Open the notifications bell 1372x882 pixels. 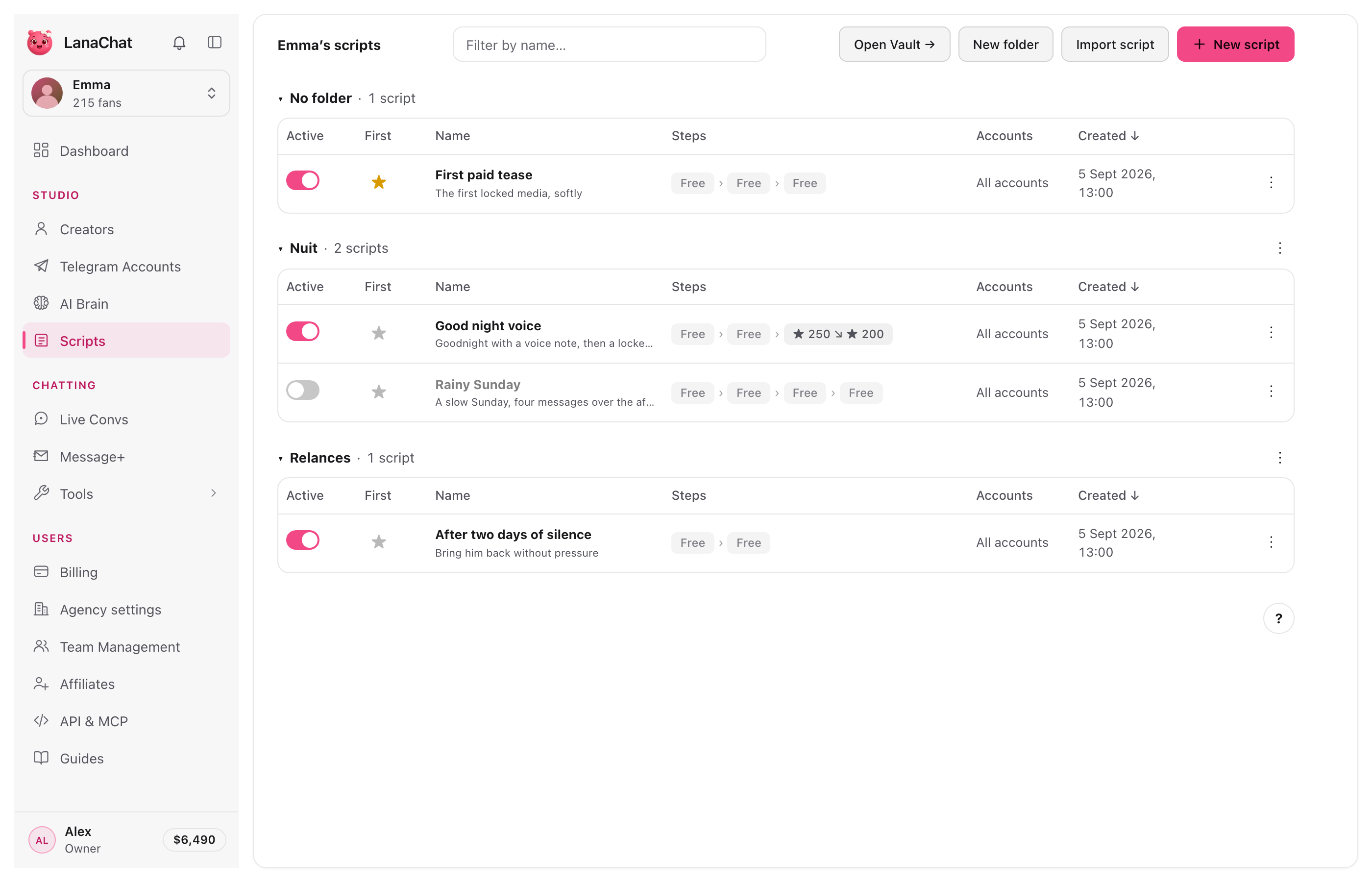point(179,43)
